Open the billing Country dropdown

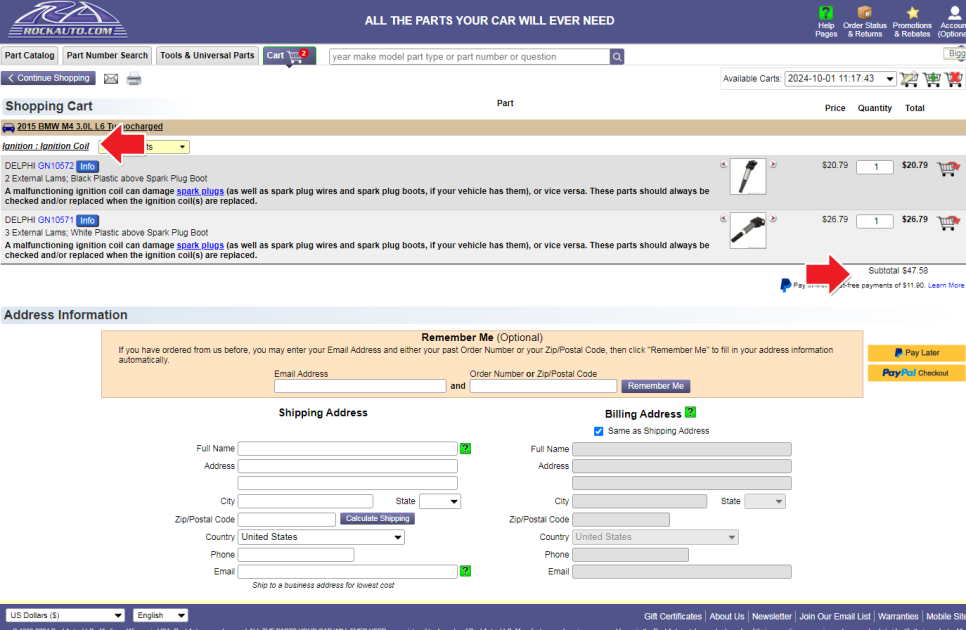pos(656,537)
